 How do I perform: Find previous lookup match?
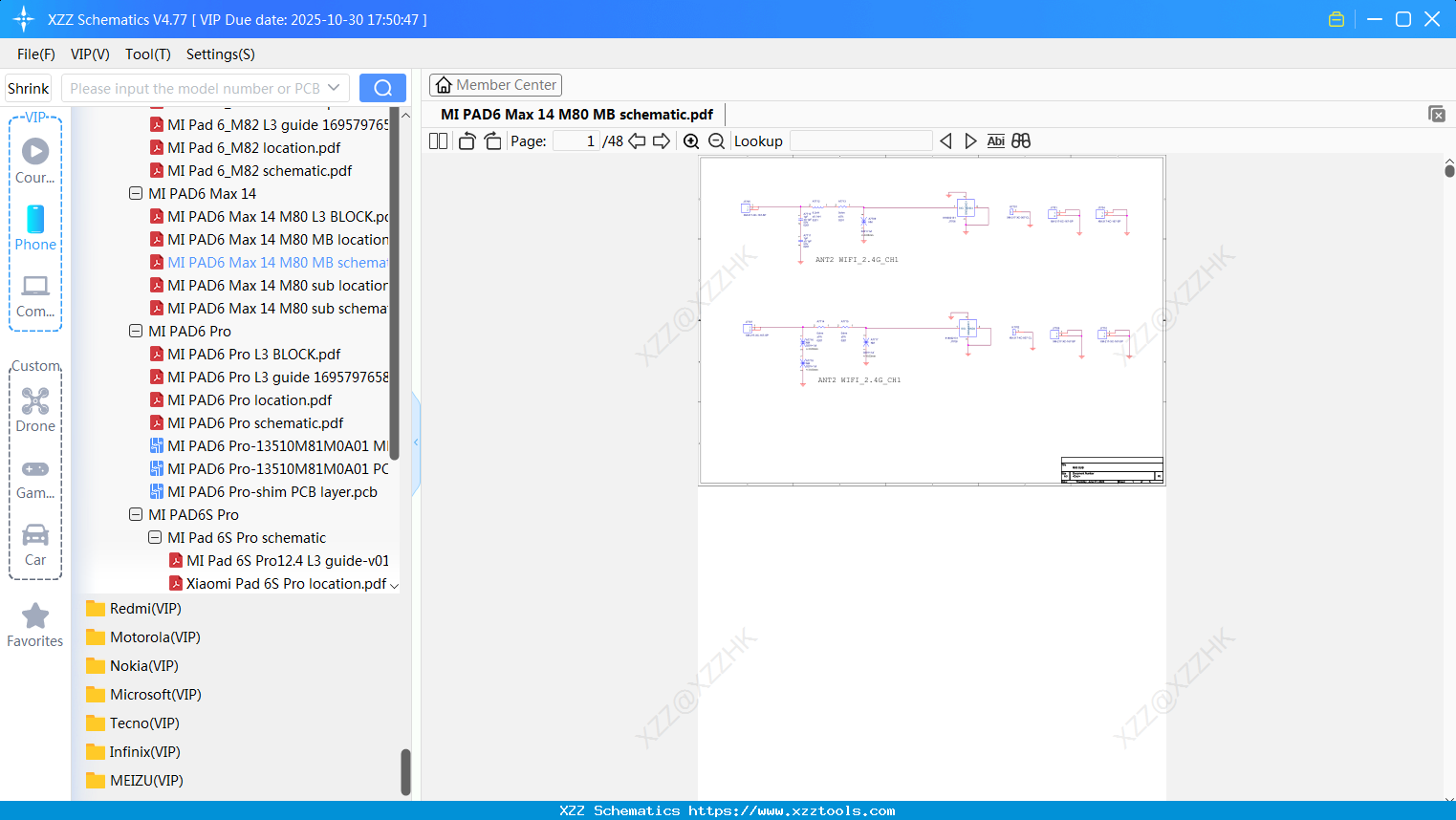(945, 141)
